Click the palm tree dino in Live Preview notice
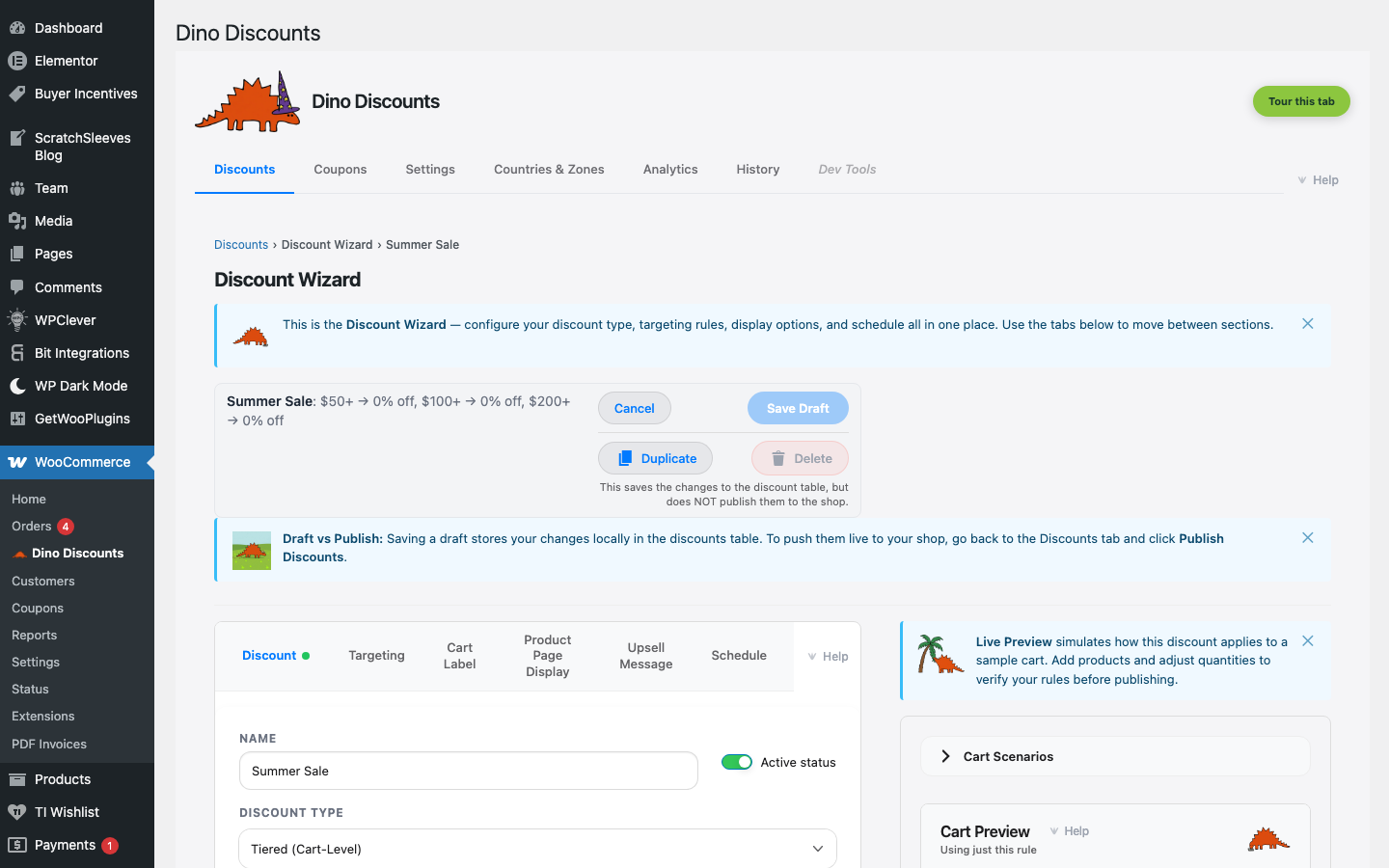This screenshot has height=868, width=1389. point(940,654)
